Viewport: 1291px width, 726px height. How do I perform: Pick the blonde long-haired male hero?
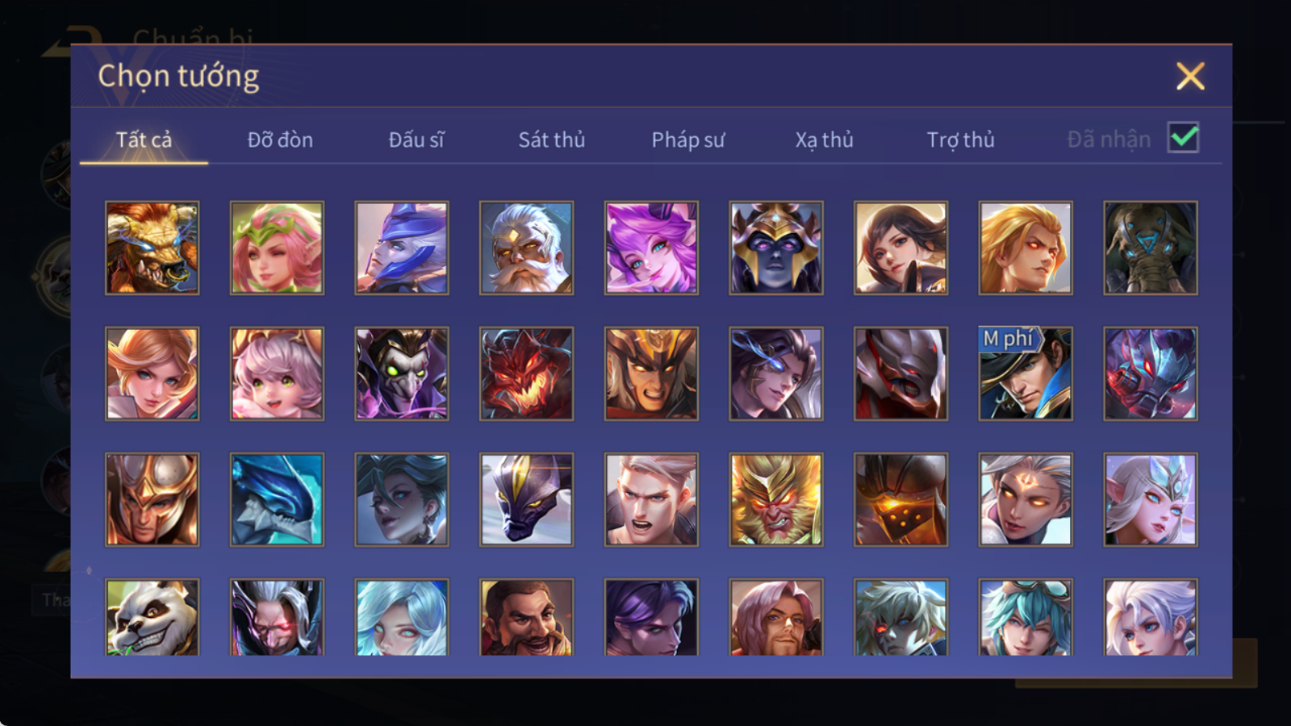pos(1025,248)
